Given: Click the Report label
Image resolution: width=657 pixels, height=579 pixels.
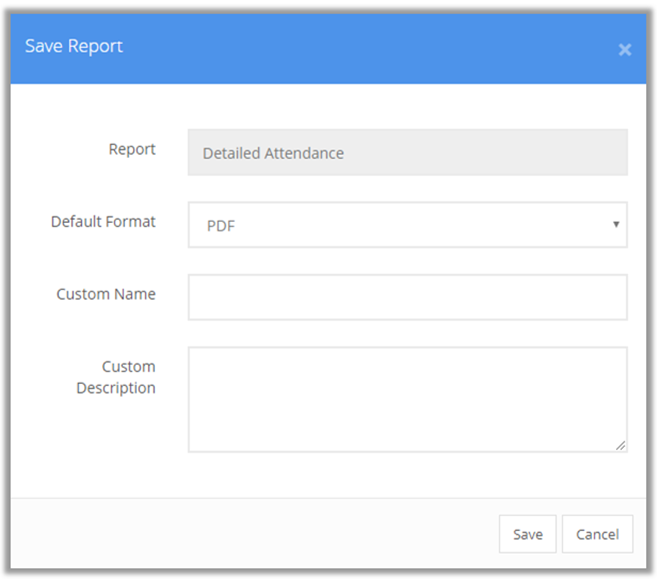Looking at the screenshot, I should [132, 150].
